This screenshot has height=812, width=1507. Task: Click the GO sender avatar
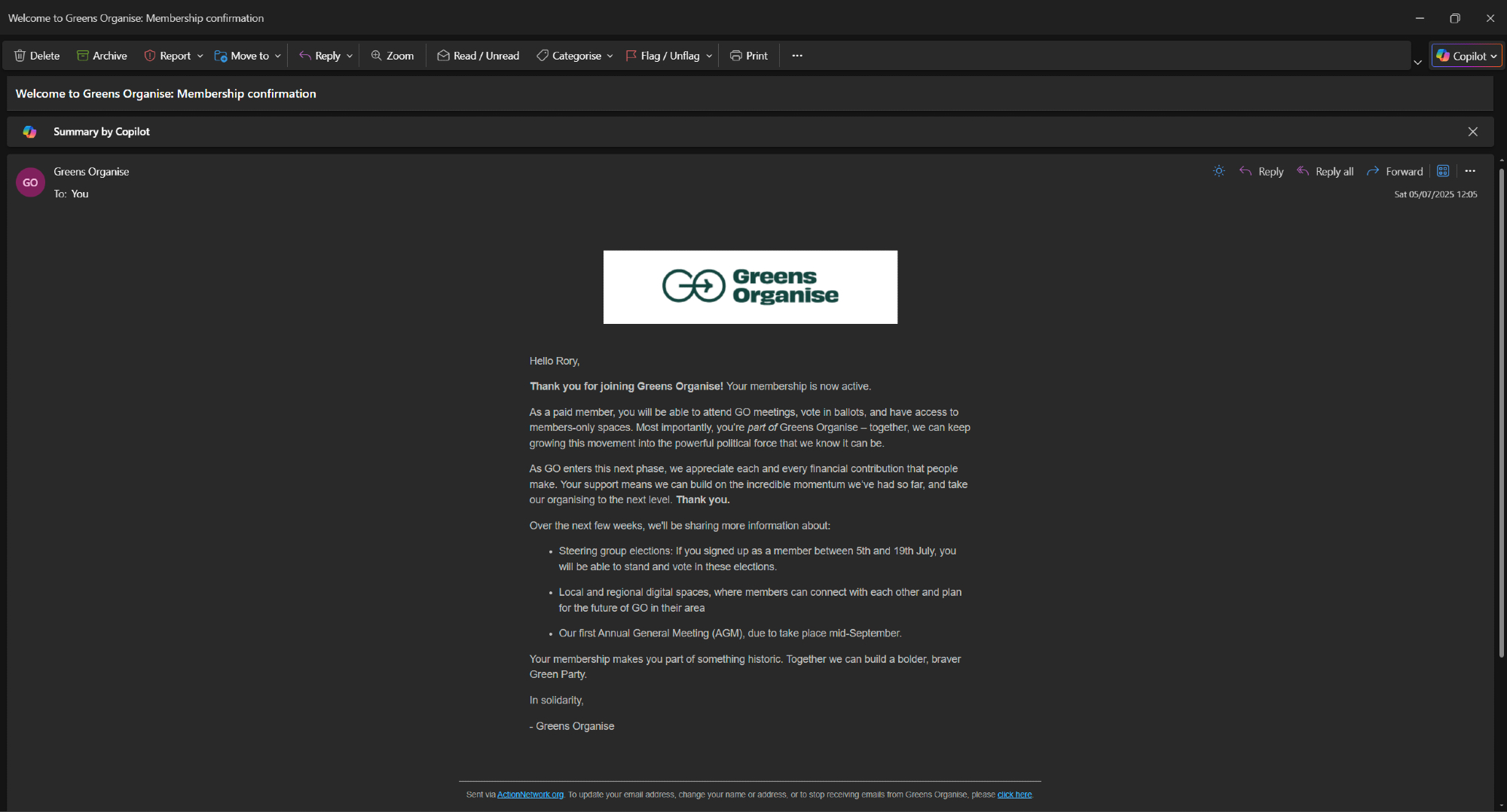coord(30,182)
